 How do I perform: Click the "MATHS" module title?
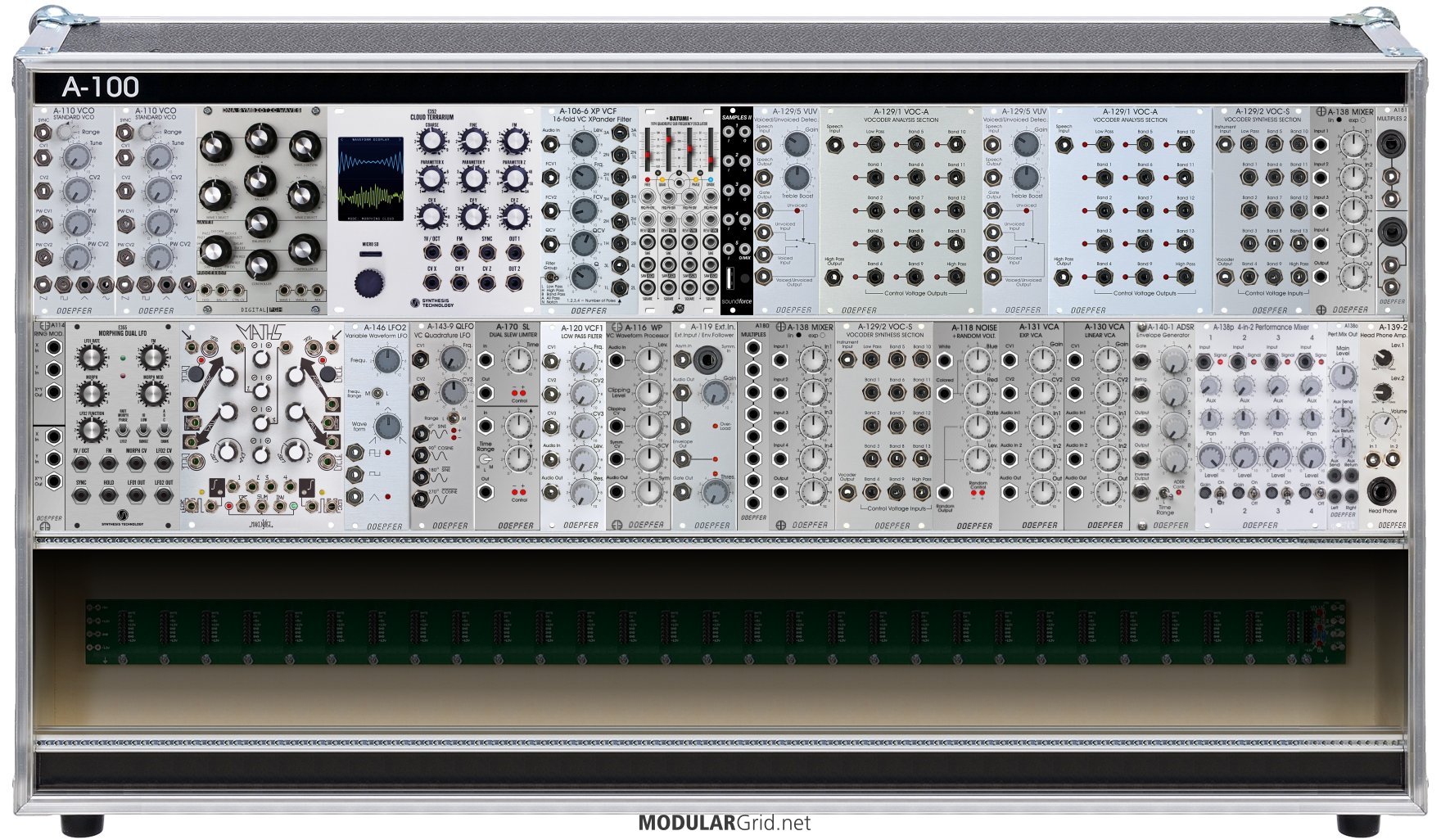tap(260, 332)
